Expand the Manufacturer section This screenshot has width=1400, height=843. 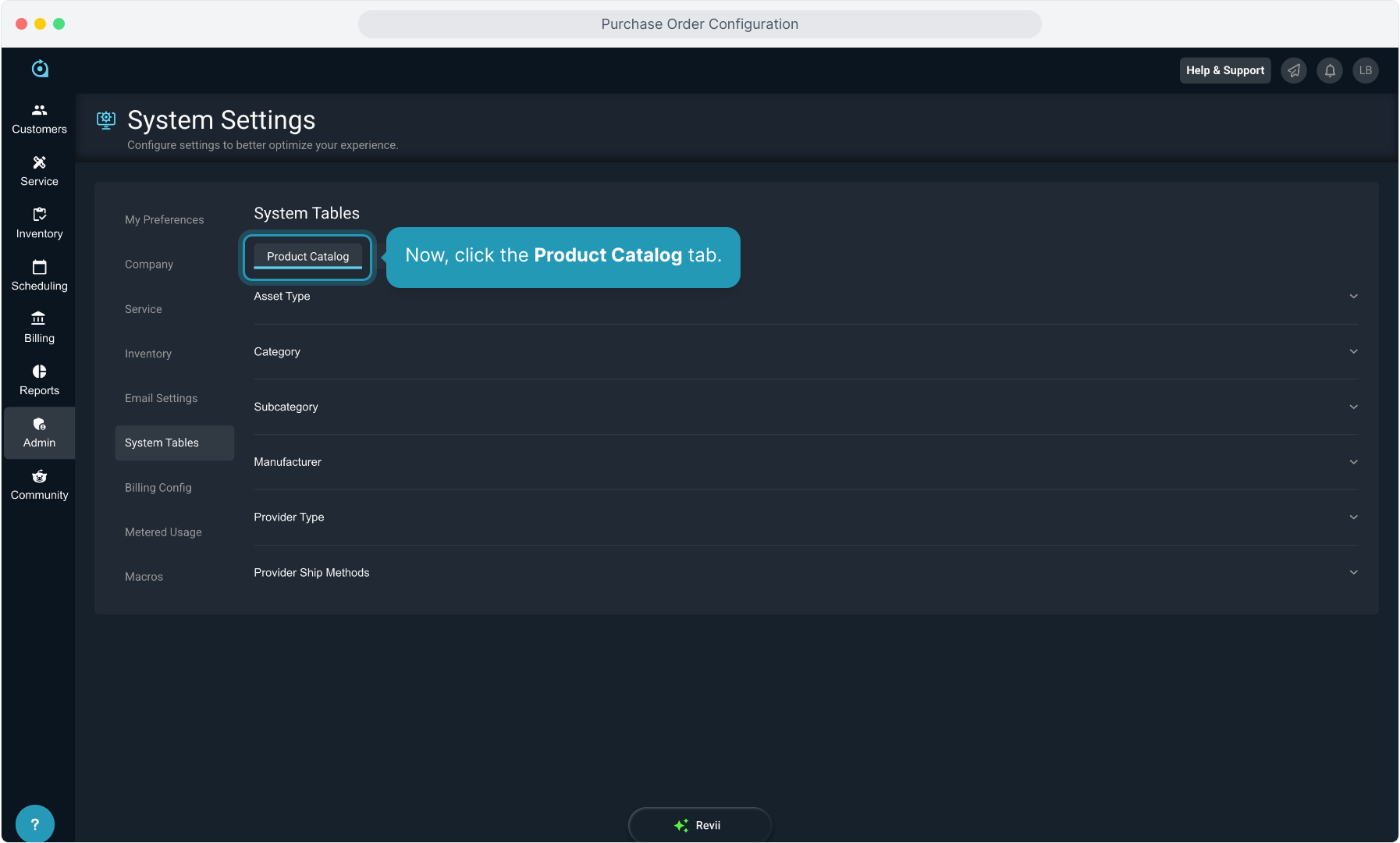pyautogui.click(x=1353, y=462)
